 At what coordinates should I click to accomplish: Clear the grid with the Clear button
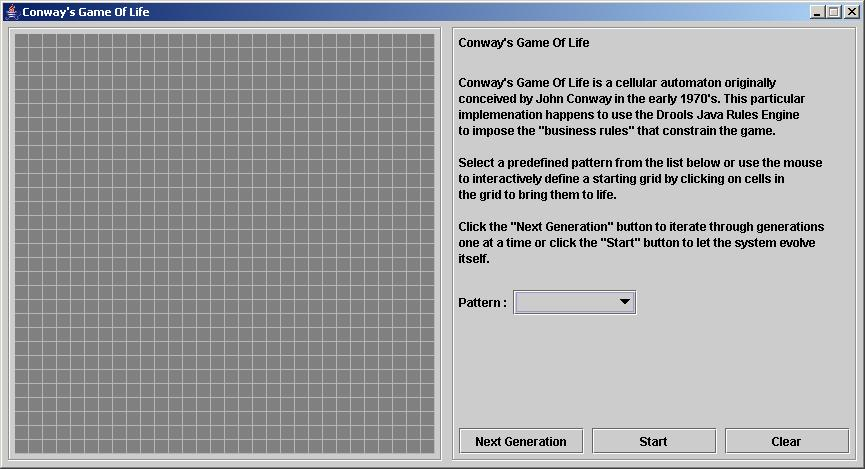(x=786, y=441)
